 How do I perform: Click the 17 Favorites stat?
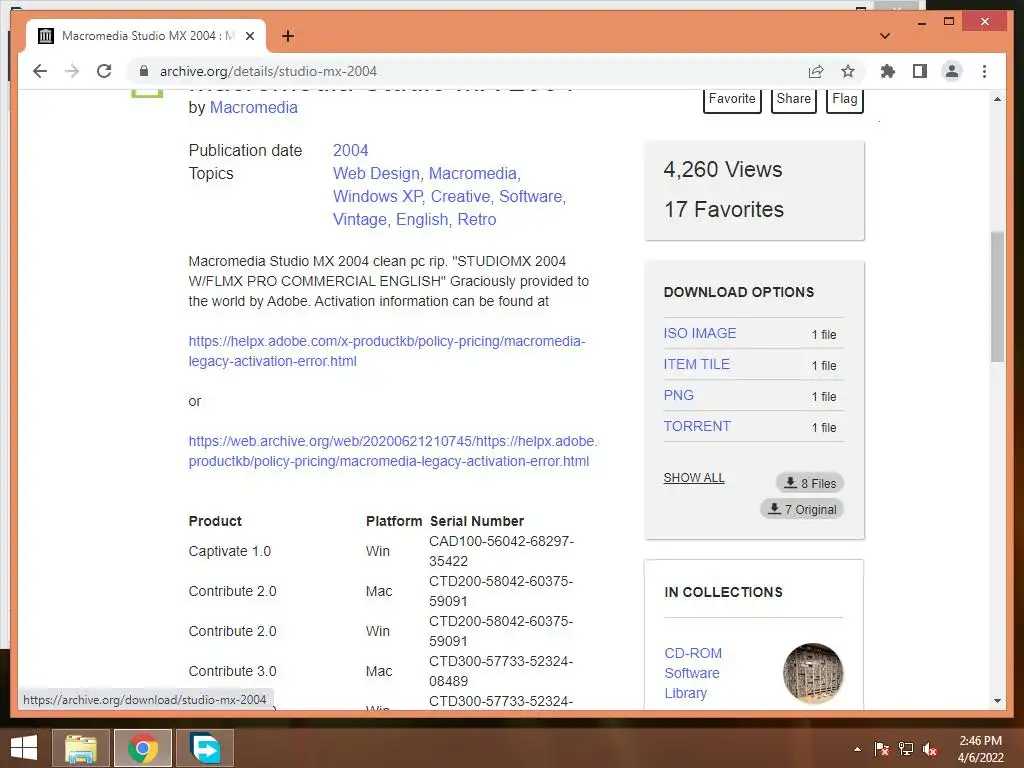[724, 210]
